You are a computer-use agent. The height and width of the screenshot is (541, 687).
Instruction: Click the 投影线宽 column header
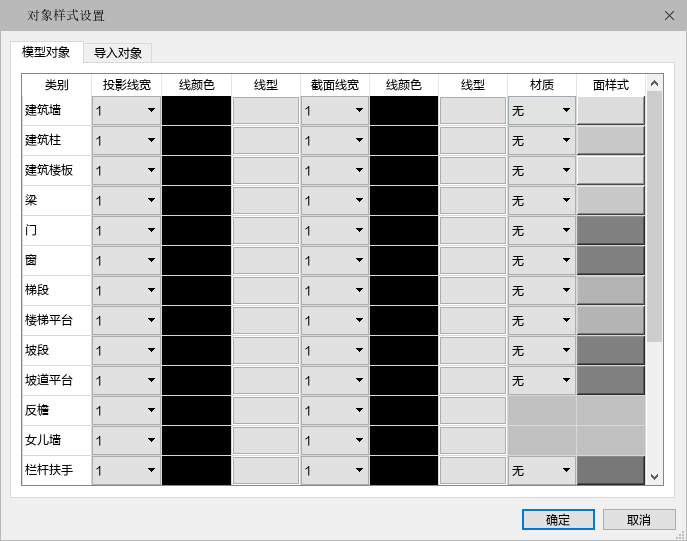pyautogui.click(x=126, y=85)
